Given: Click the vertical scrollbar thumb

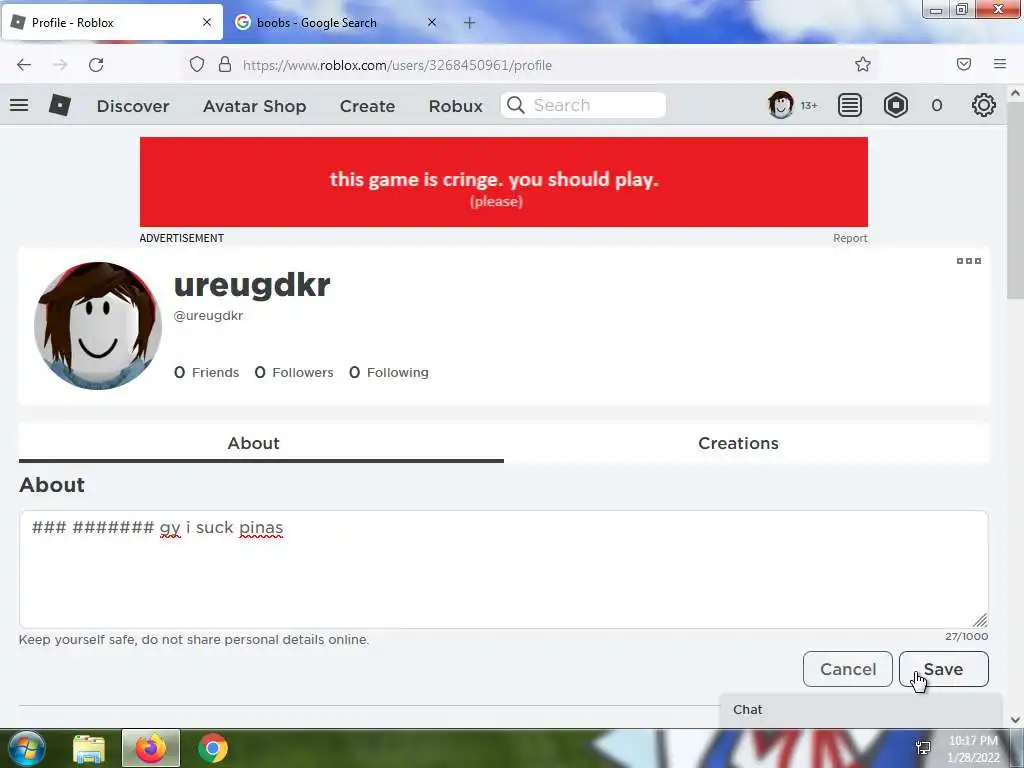Looking at the screenshot, I should point(1016,201).
